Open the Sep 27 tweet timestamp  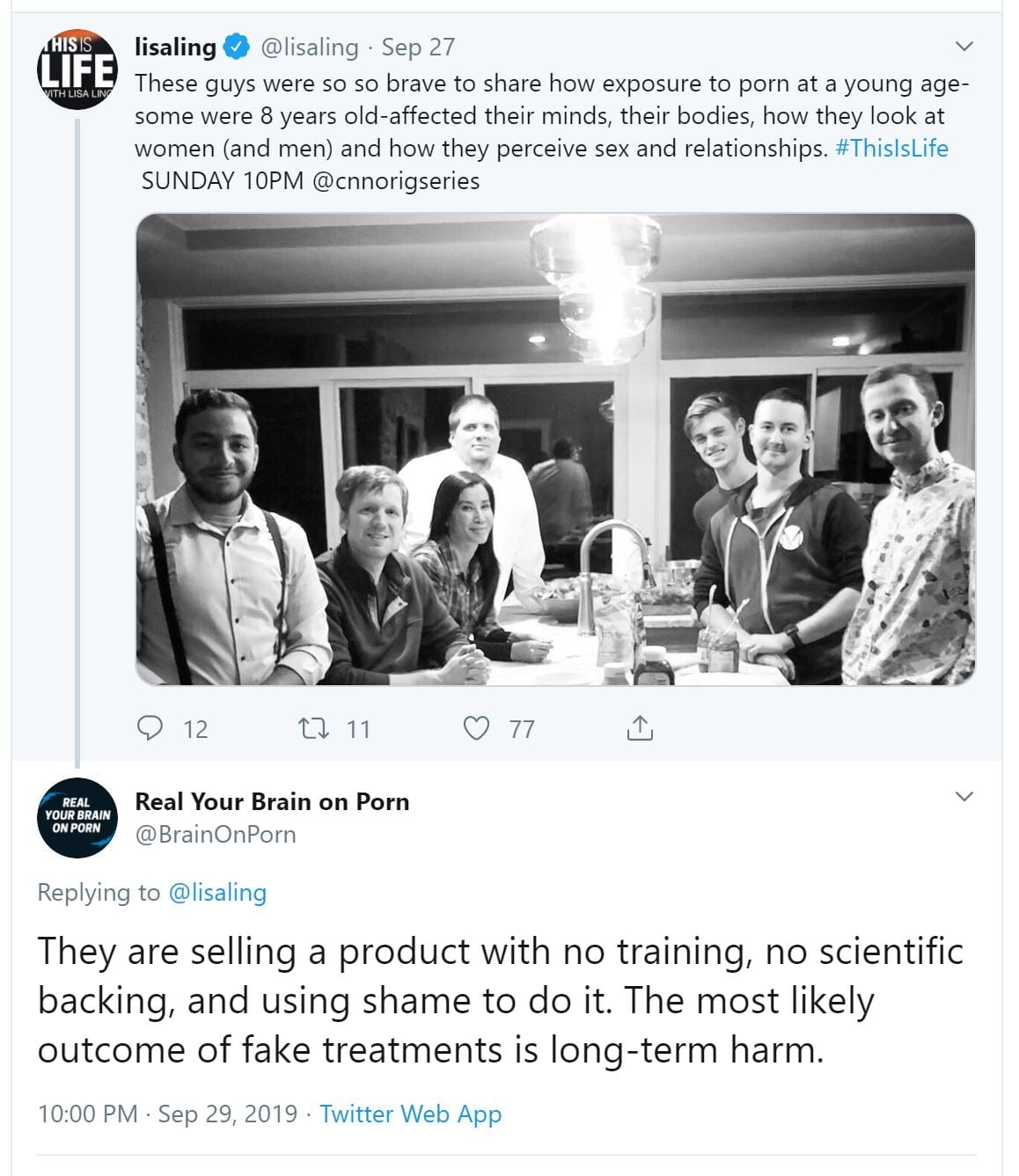(x=418, y=47)
